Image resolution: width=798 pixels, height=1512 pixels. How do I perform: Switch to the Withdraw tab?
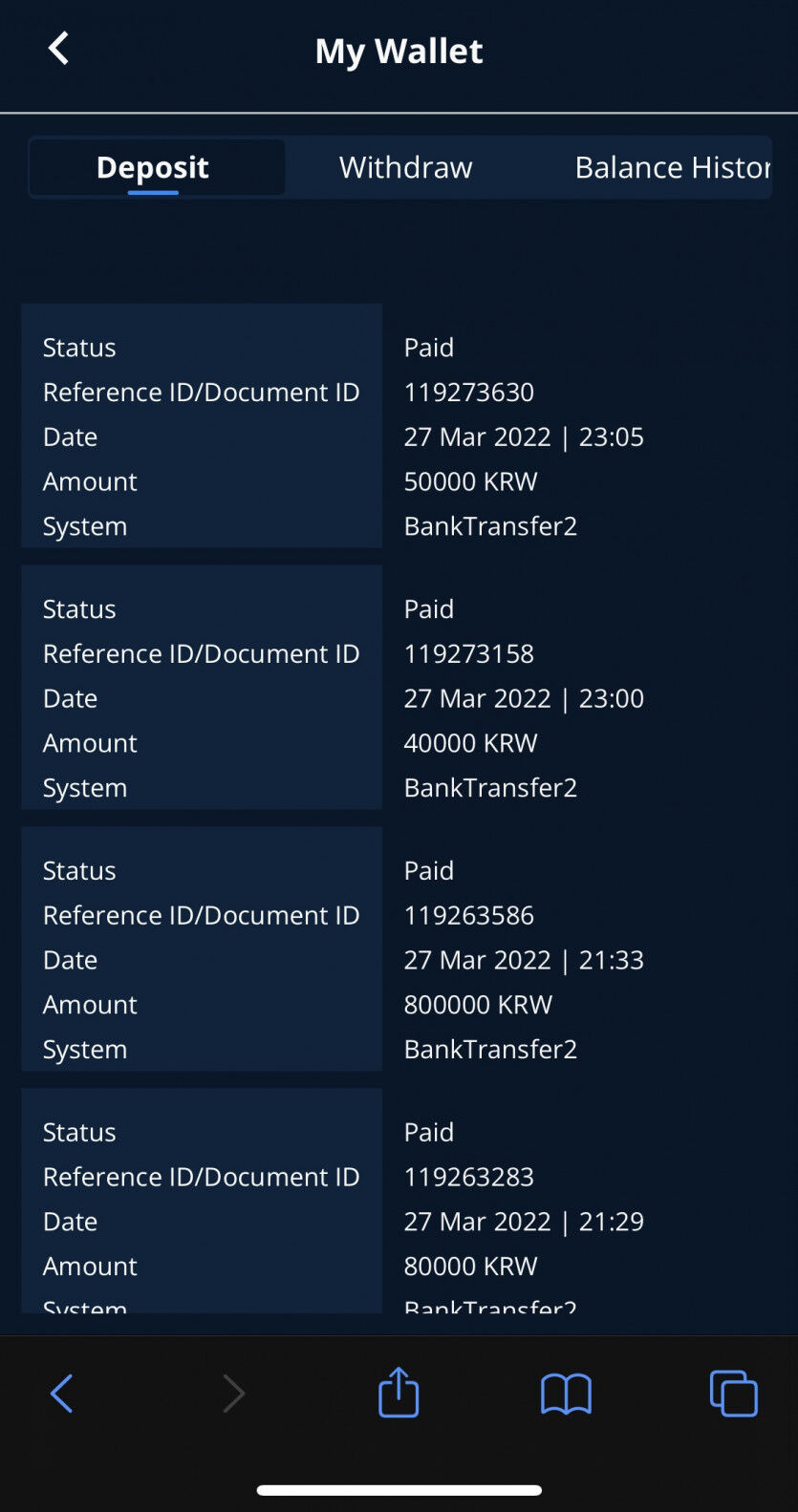click(x=406, y=167)
